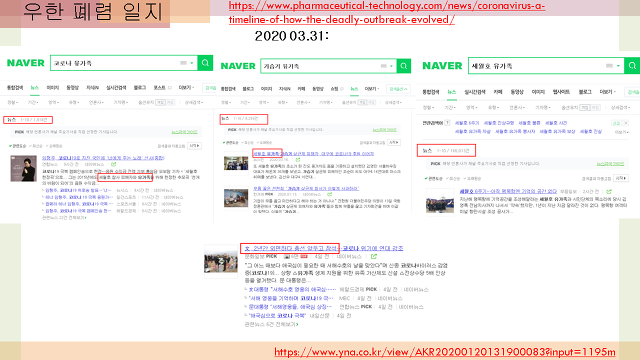Click the search magnifier in the 세월호 유가족 search

coord(632,65)
